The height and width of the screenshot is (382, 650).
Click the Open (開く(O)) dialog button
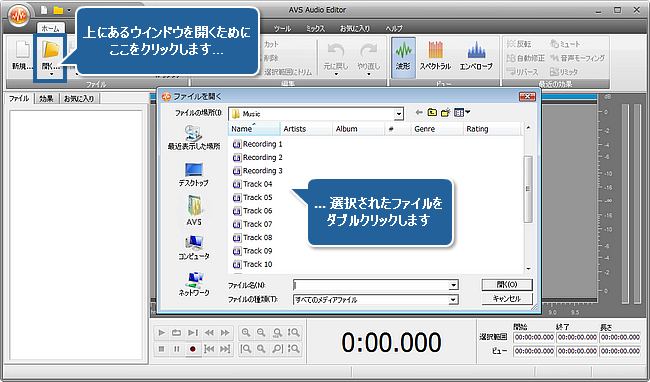click(507, 285)
